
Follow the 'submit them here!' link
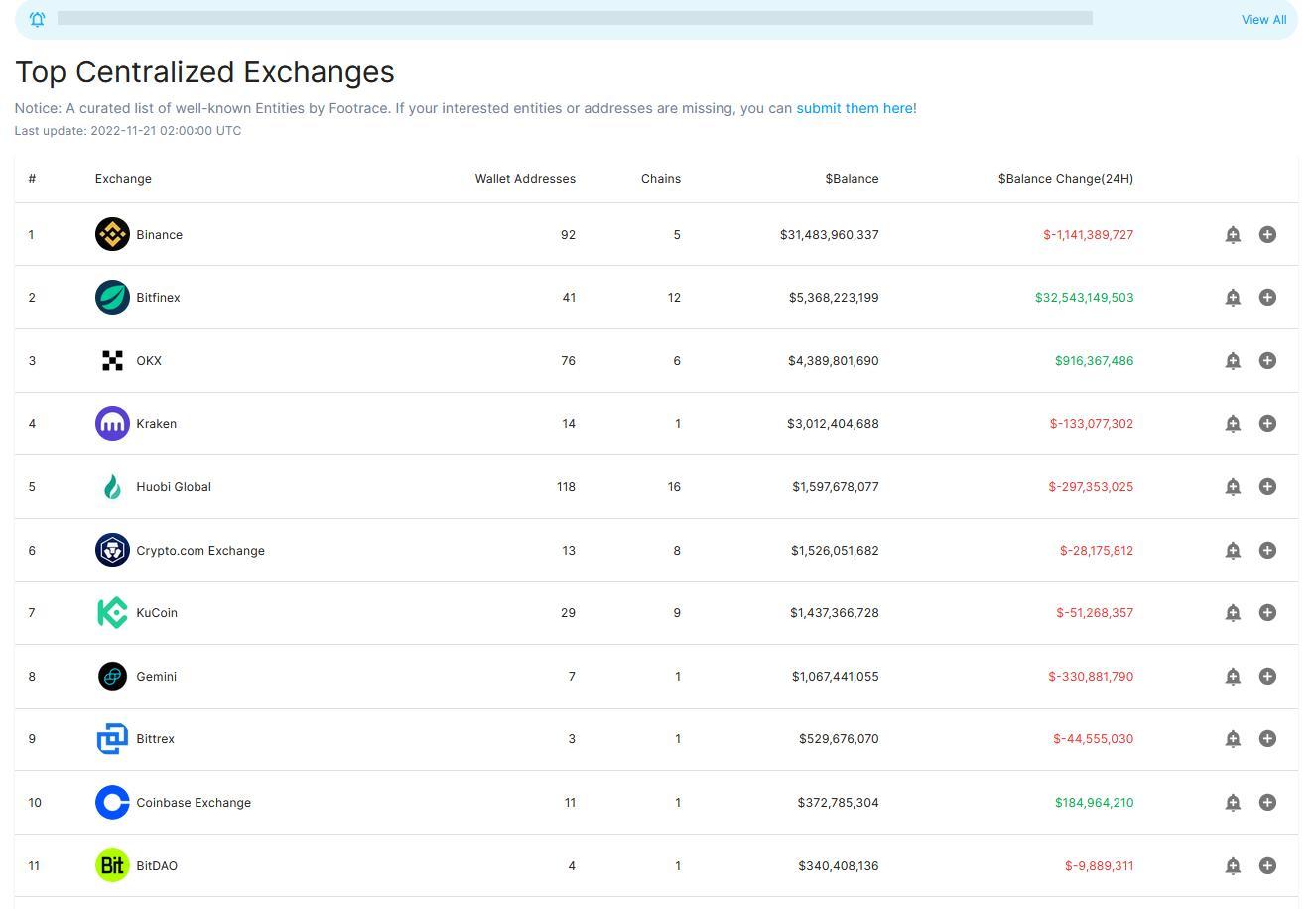point(856,108)
